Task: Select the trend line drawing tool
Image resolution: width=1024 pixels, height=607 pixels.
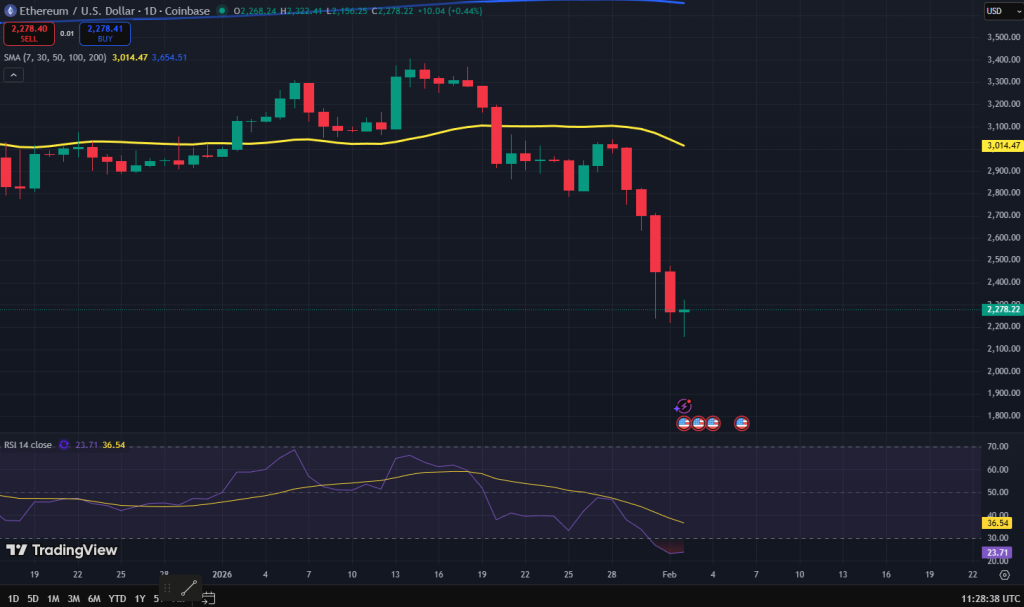Action: [189, 588]
